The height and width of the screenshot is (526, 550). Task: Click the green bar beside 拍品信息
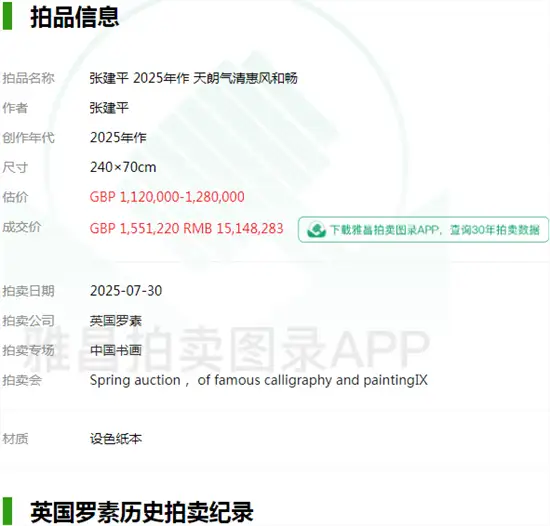(7, 16)
